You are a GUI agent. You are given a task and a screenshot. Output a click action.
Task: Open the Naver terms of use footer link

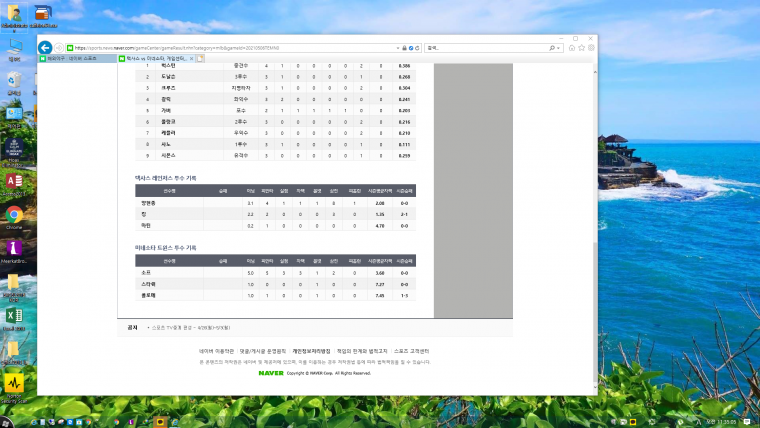pos(217,351)
